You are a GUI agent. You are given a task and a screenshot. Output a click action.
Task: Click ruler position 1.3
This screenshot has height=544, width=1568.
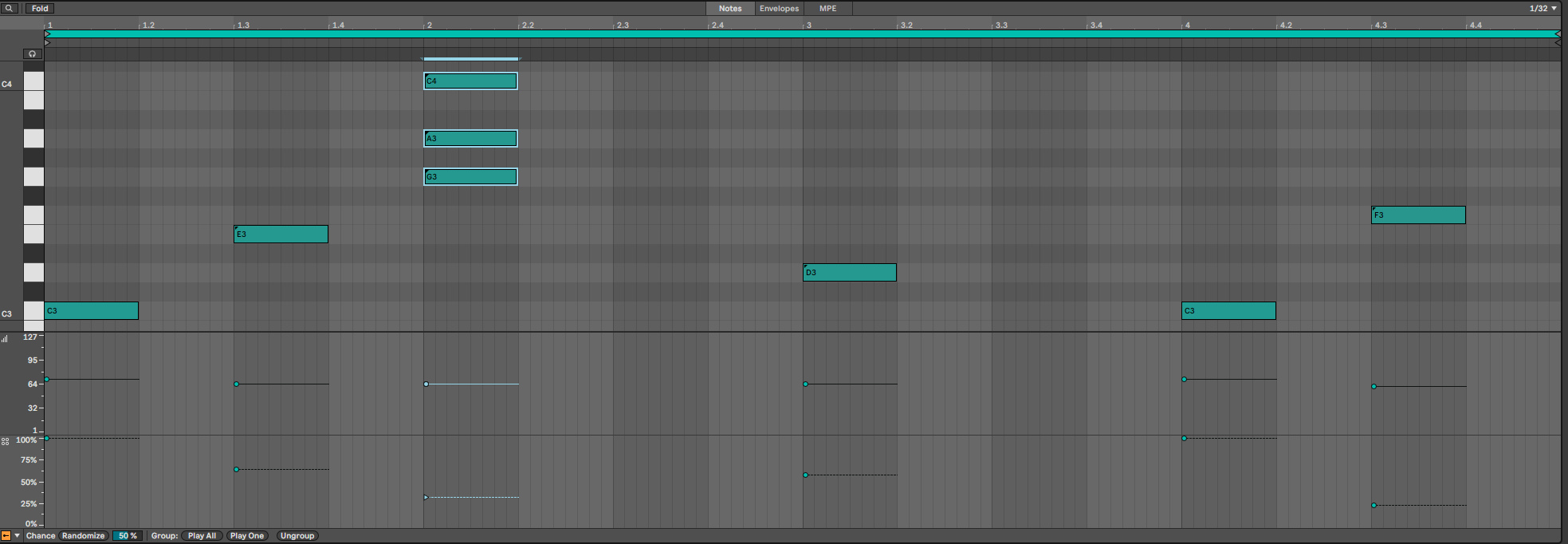243,26
